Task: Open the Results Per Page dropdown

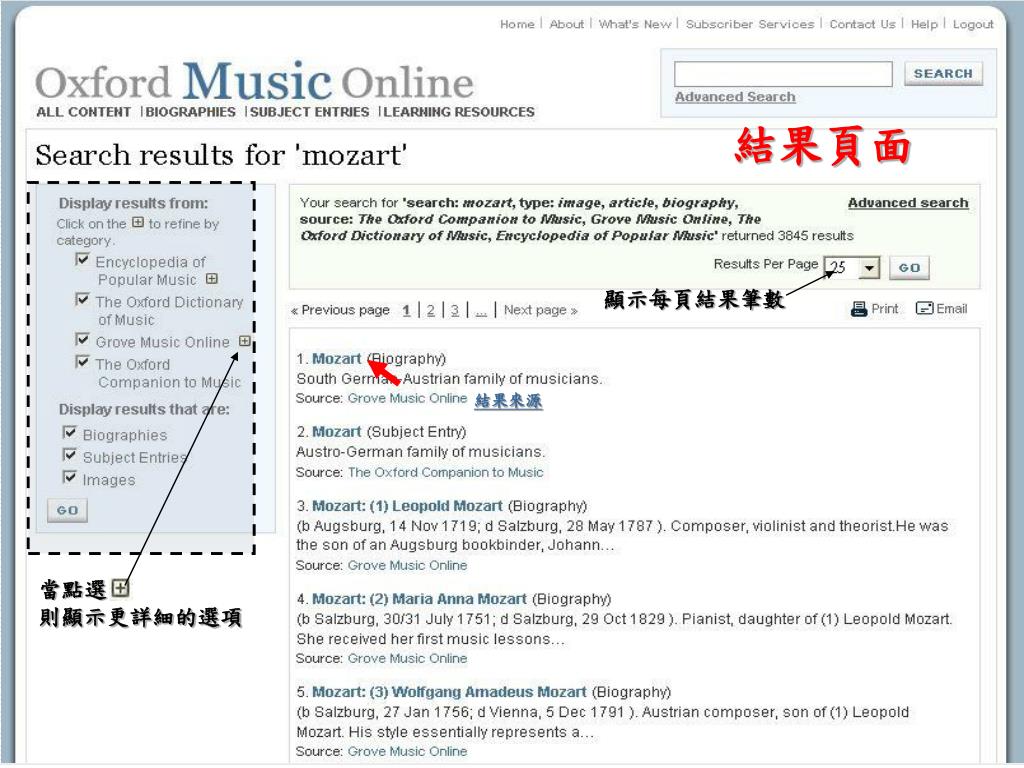Action: 852,268
